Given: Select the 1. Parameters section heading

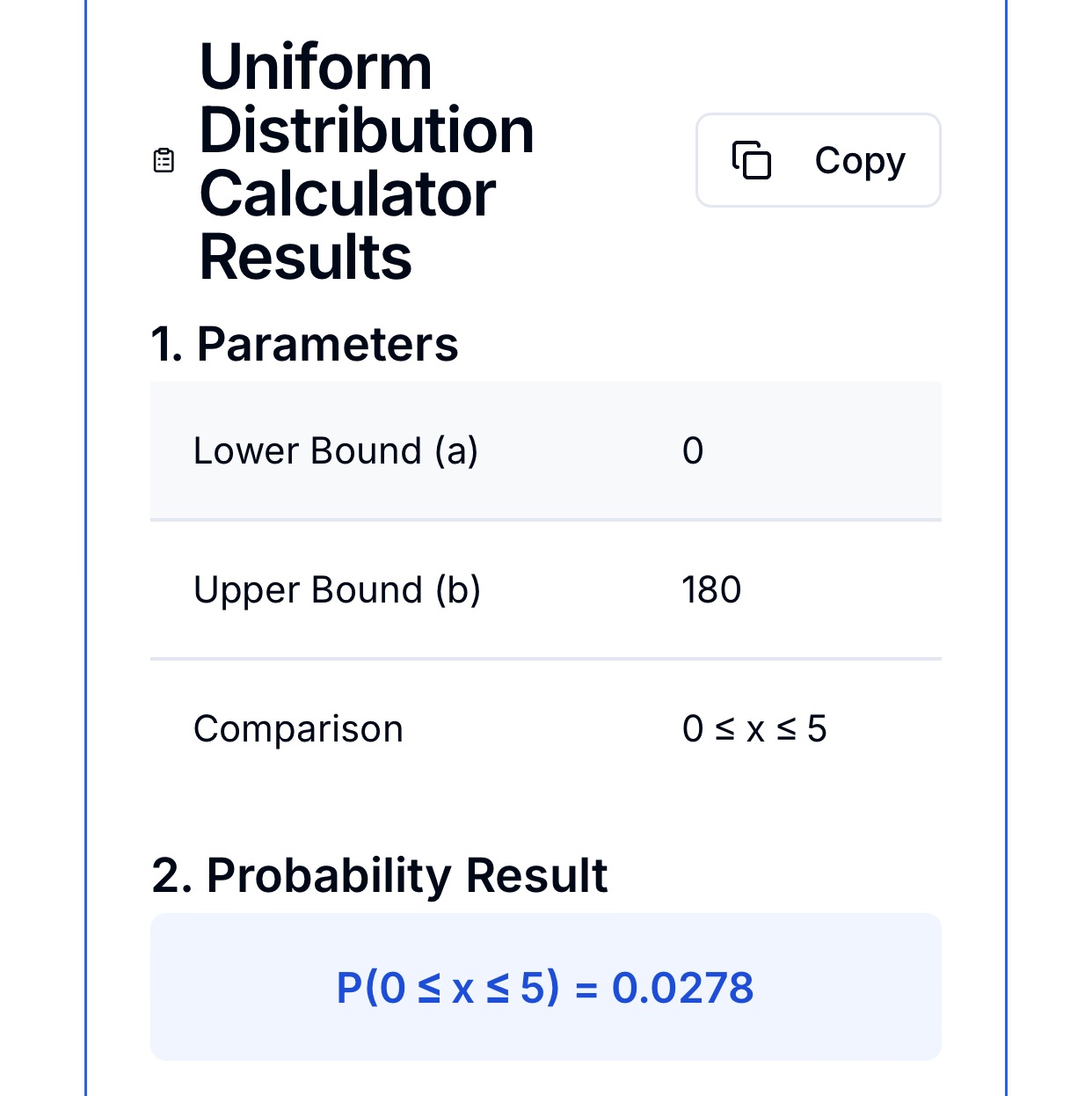Looking at the screenshot, I should tap(304, 344).
